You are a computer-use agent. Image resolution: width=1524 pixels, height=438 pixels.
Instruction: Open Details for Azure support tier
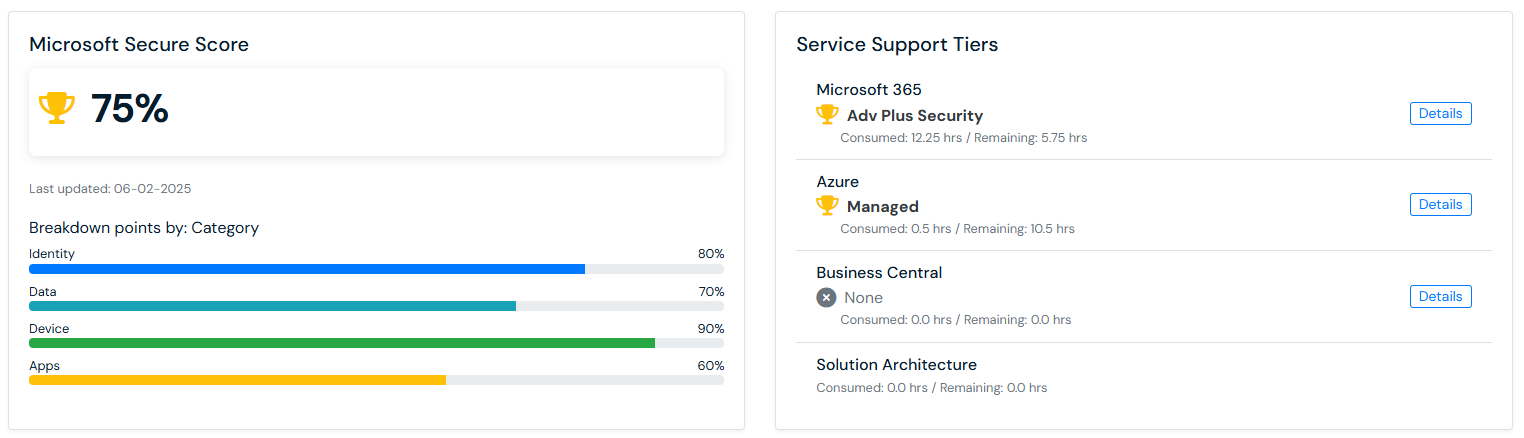[1440, 205]
